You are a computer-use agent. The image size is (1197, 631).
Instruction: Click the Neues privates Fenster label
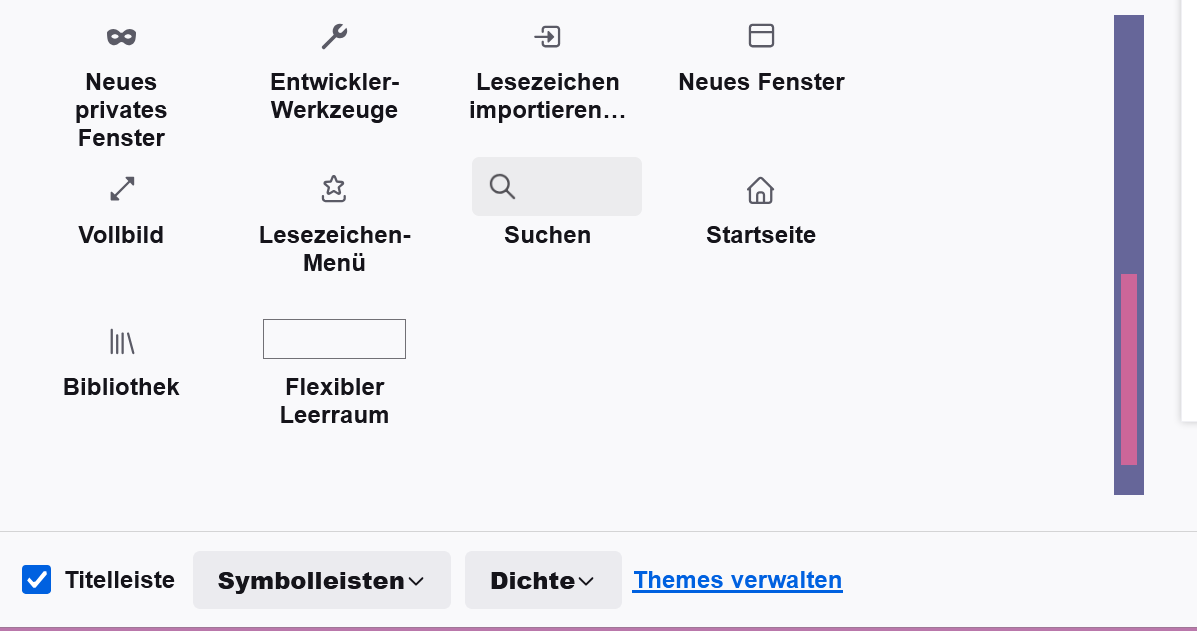(121, 110)
